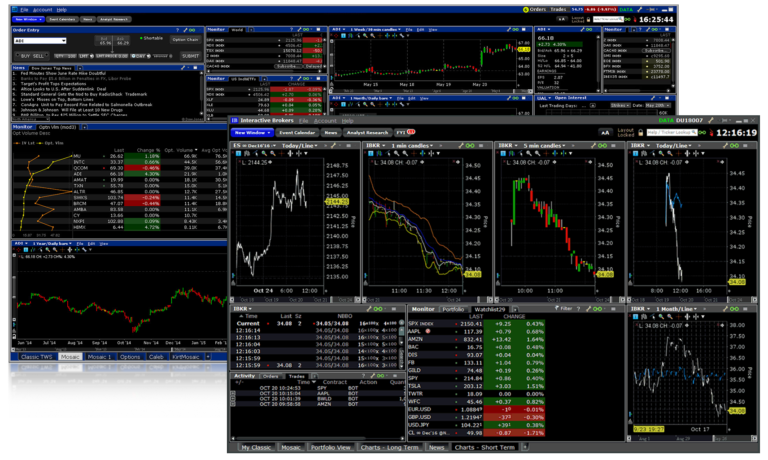768x460 pixels.
Task: Toggle green chain link beside ticker lookup field
Action: point(703,133)
